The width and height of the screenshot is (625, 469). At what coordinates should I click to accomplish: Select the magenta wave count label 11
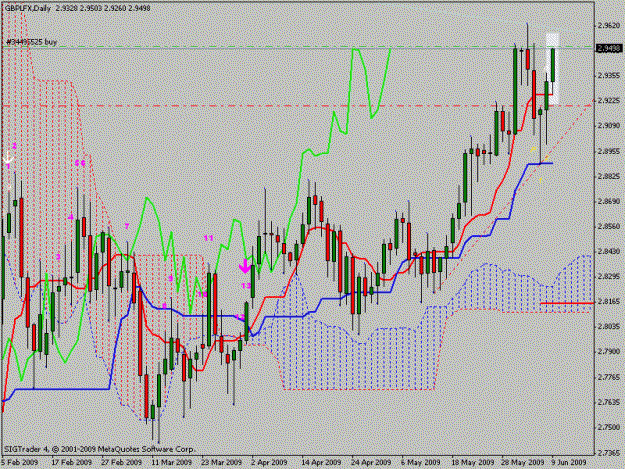[208, 238]
